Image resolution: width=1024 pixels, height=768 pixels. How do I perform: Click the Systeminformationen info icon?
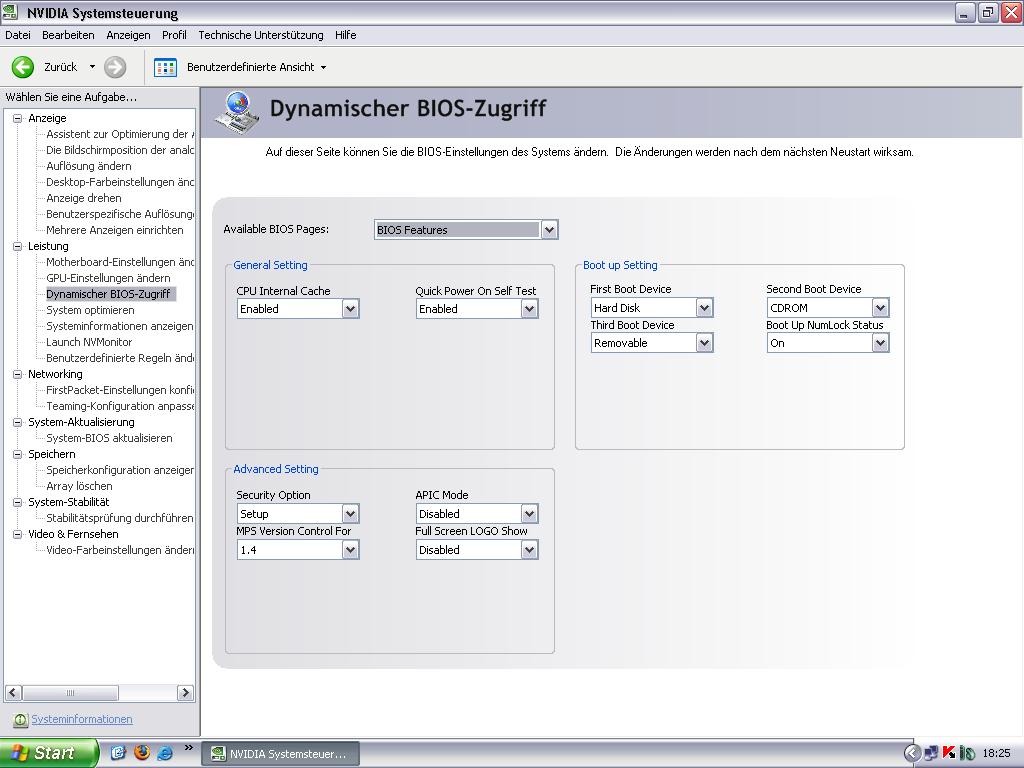20,720
